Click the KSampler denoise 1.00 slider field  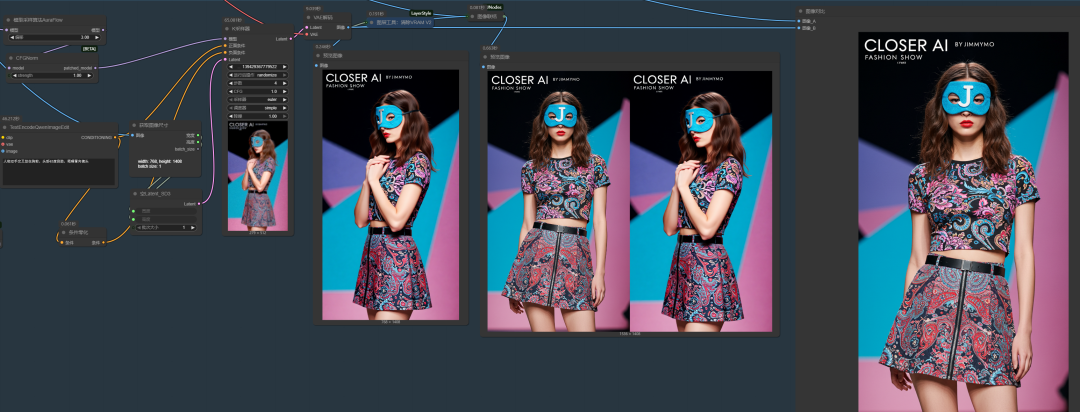click(x=258, y=116)
